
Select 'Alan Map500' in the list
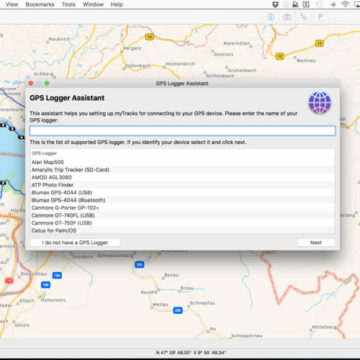[182, 162]
